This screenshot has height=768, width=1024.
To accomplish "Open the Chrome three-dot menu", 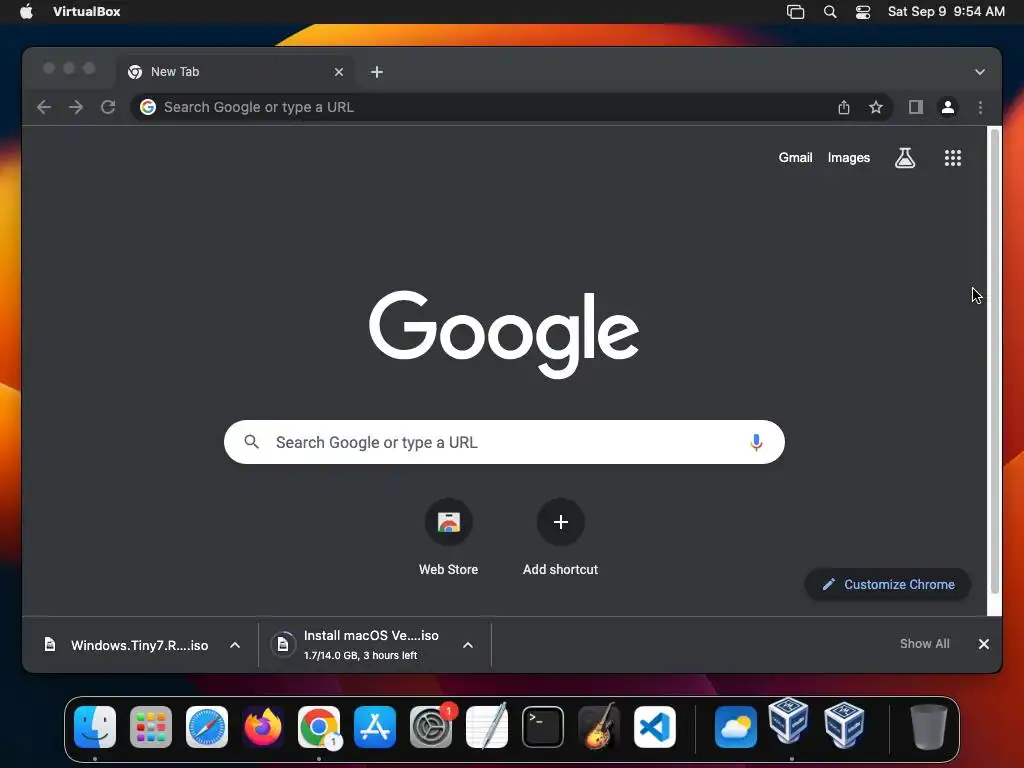I will (x=980, y=107).
